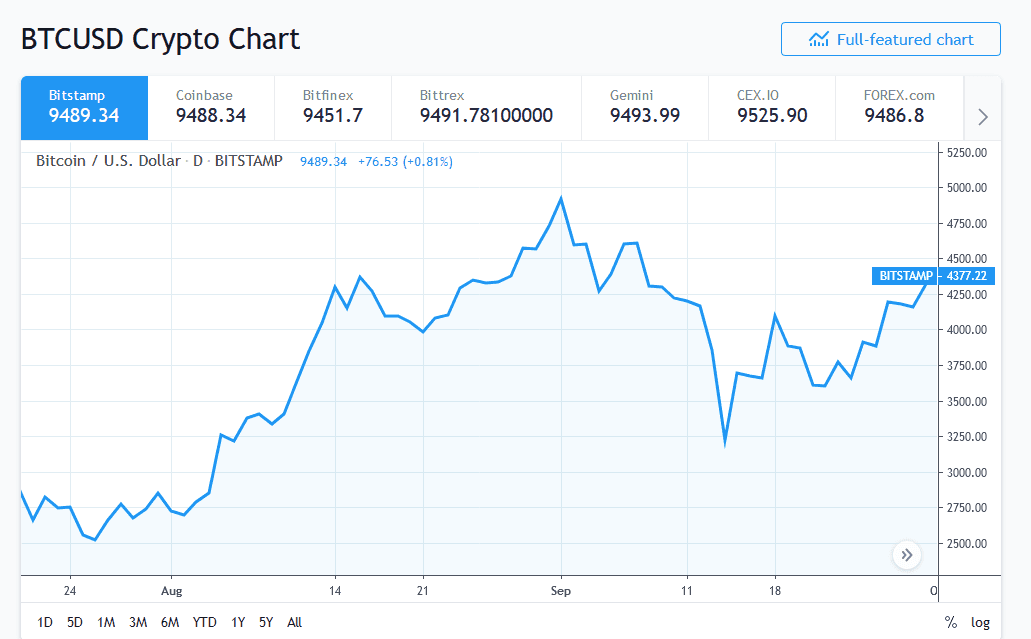Screen dimensions: 1031x639
Task: Set chart range to 5D
Action: [x=75, y=622]
